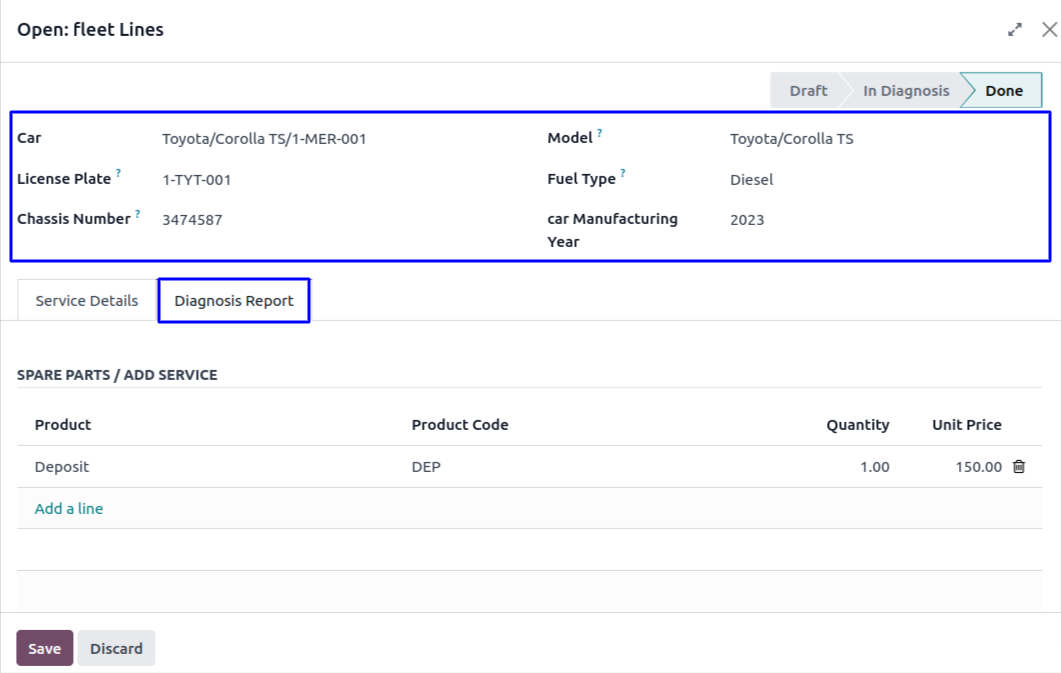This screenshot has width=1061, height=673.
Task: Expand the dialog to full screen
Action: coord(1015,30)
